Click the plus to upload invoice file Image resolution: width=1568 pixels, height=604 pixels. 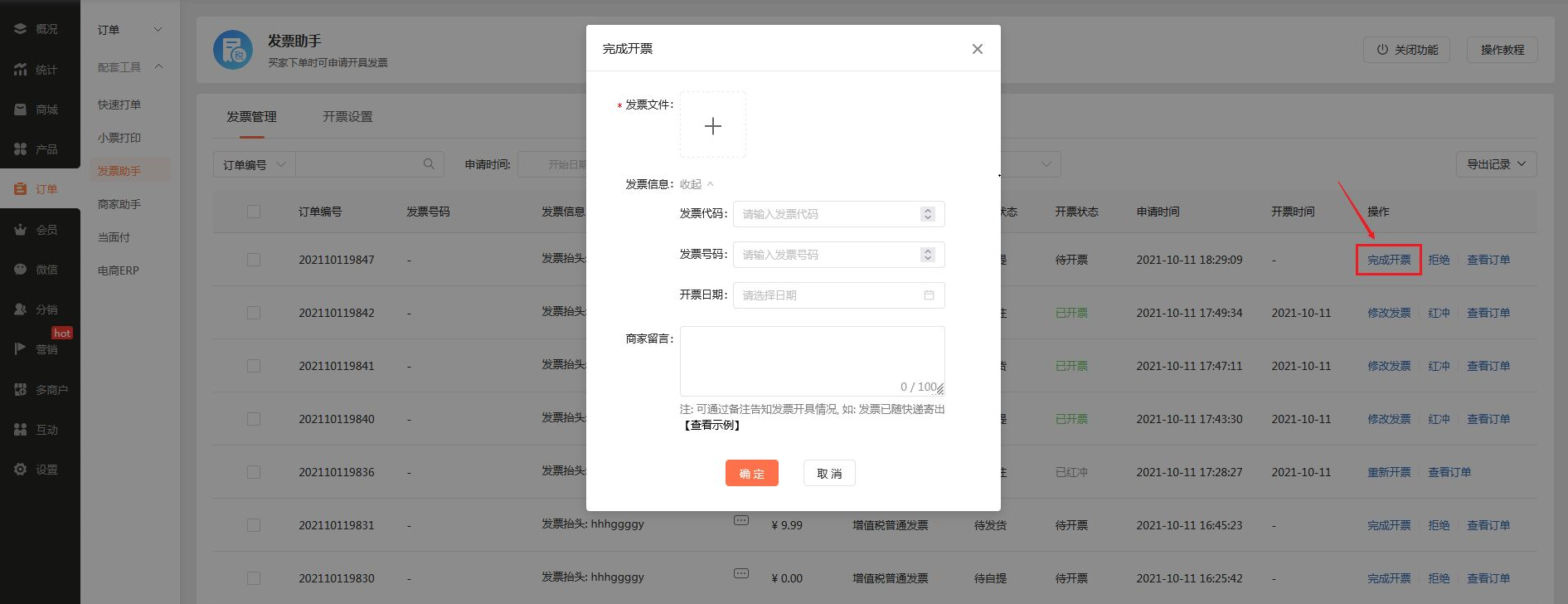pos(713,125)
